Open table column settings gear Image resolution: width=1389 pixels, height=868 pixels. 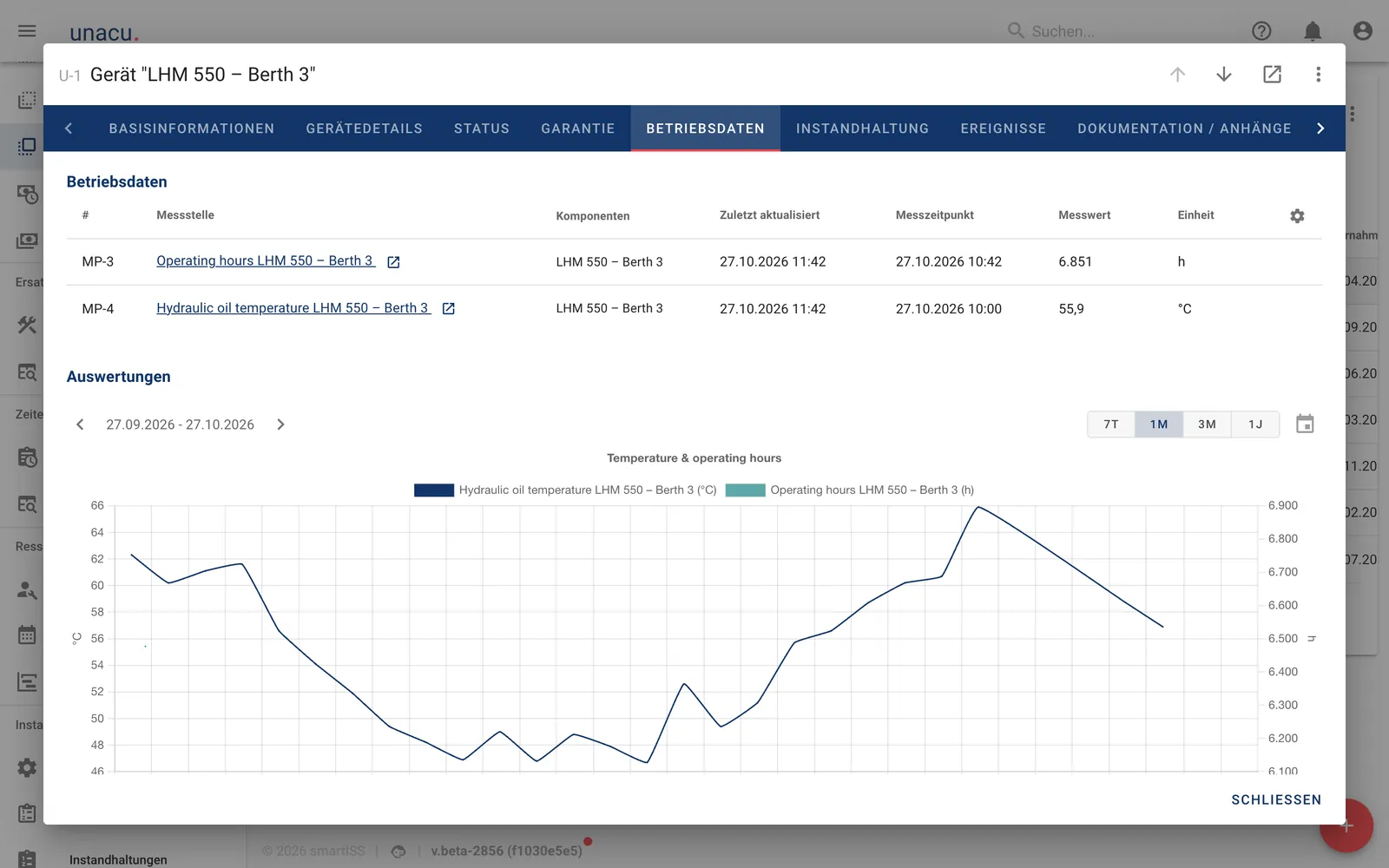pyautogui.click(x=1297, y=216)
